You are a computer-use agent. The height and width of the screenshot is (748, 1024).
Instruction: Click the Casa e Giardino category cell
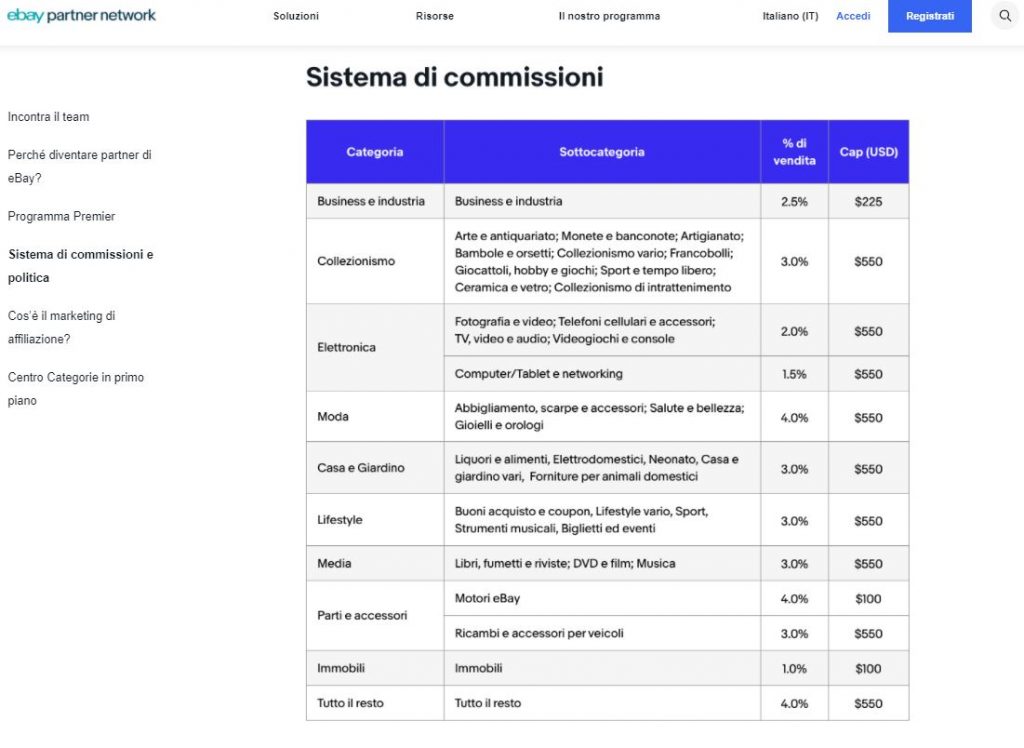pyautogui.click(x=375, y=468)
